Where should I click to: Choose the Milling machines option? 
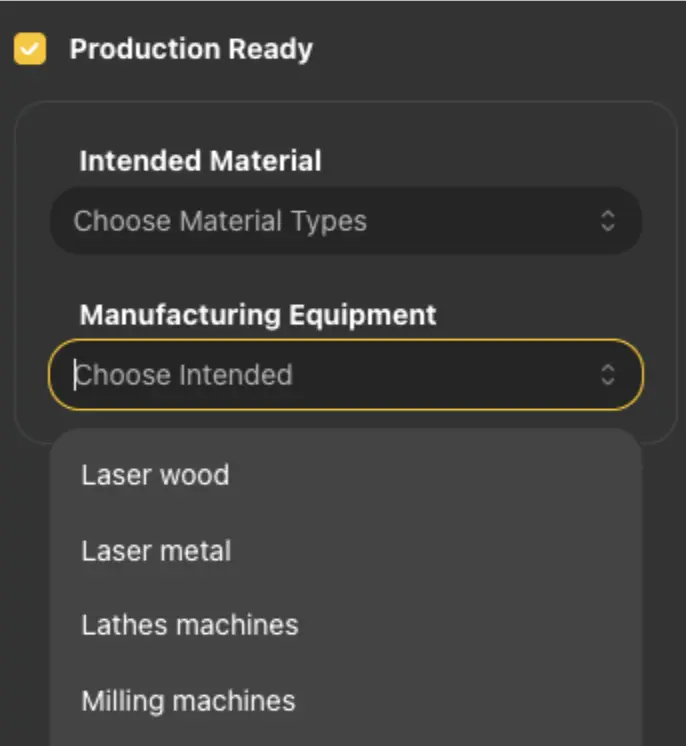[188, 701]
